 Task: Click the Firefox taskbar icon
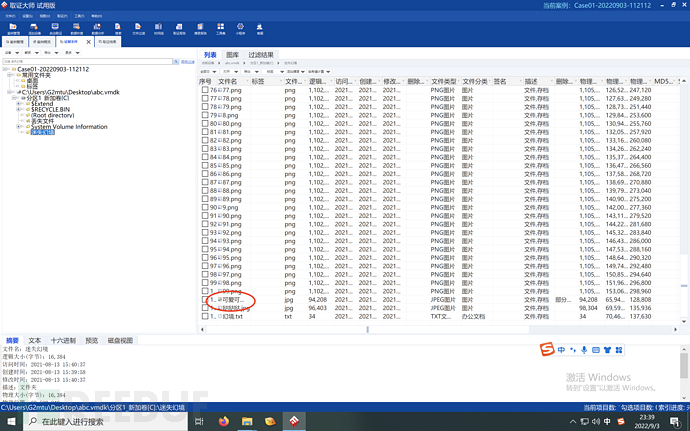coord(224,421)
